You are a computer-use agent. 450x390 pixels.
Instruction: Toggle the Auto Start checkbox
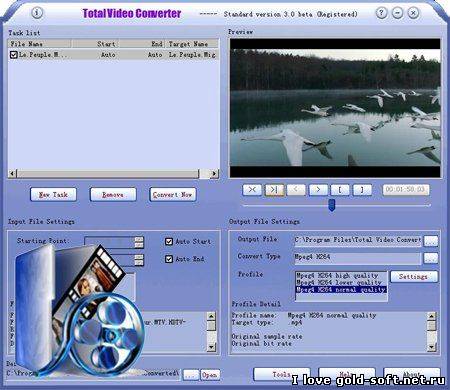coord(169,241)
